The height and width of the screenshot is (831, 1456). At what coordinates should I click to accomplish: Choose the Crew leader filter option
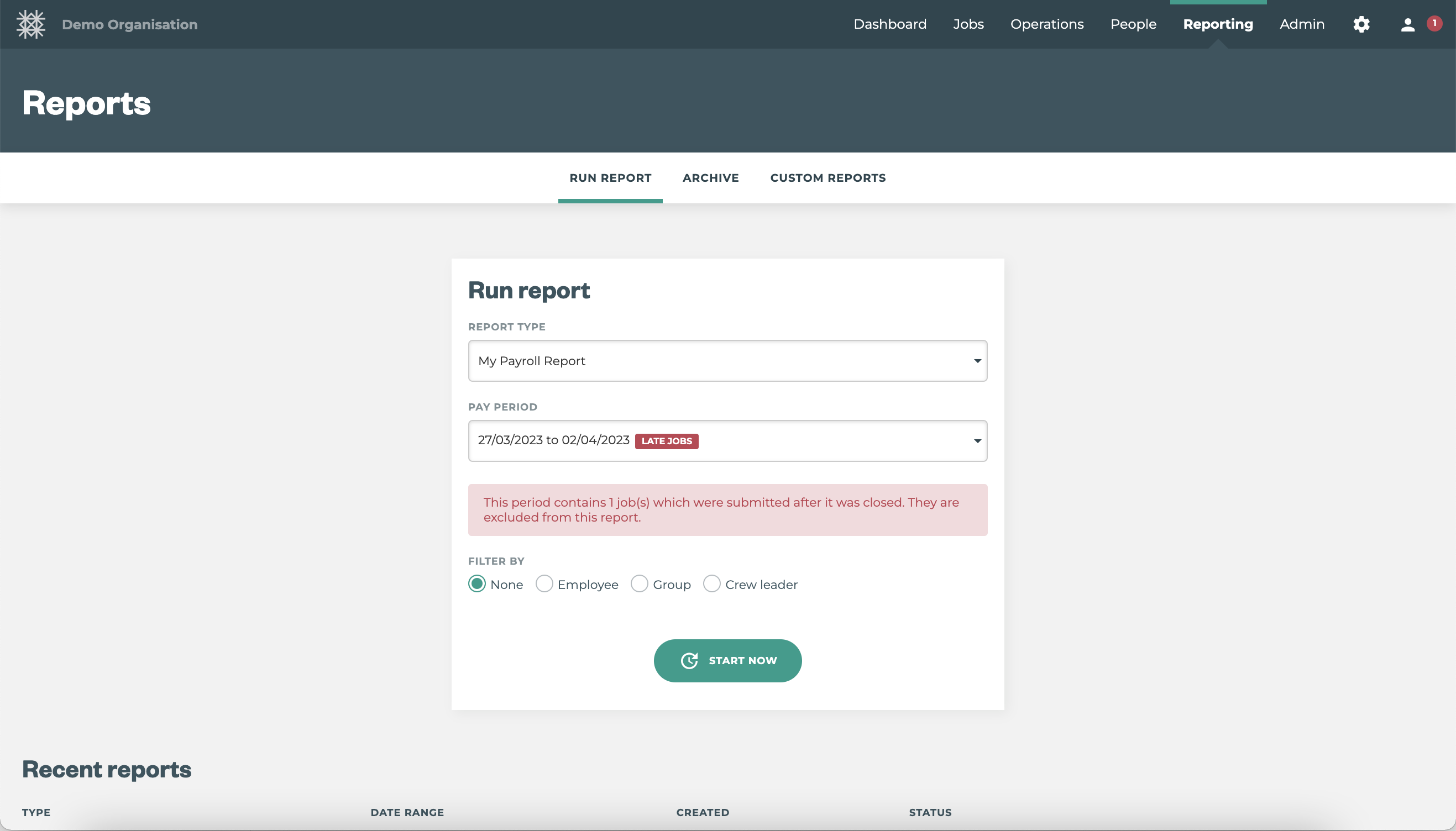[x=711, y=584]
